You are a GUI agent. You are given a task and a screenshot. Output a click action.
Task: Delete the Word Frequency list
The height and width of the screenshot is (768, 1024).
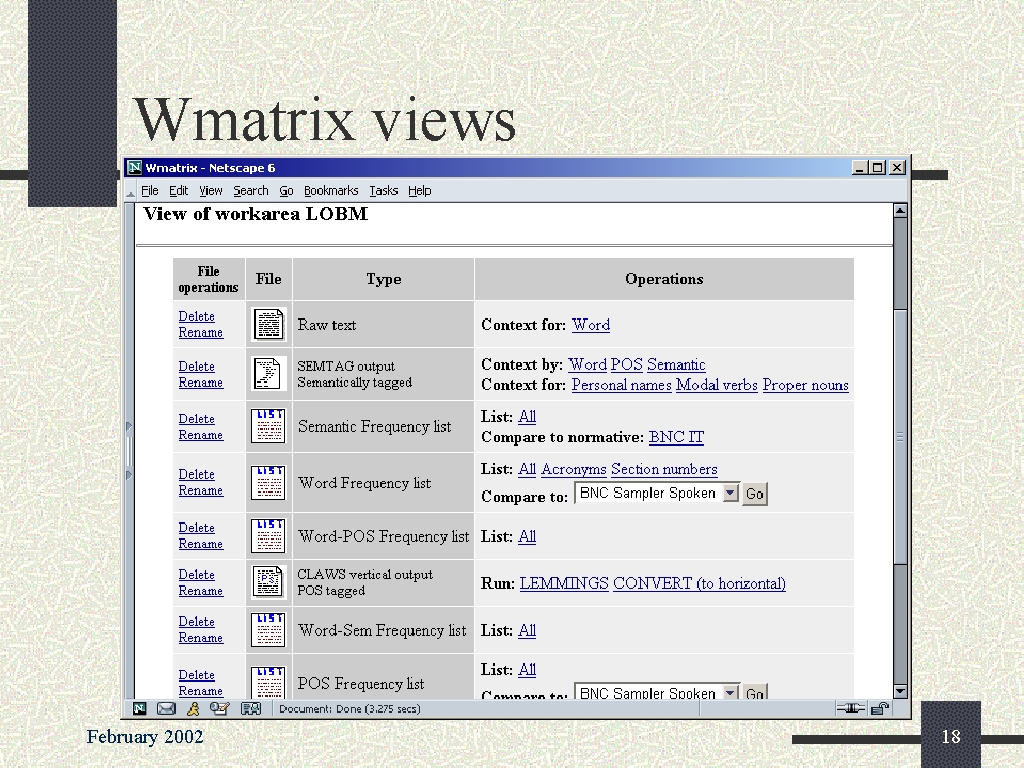(x=197, y=474)
